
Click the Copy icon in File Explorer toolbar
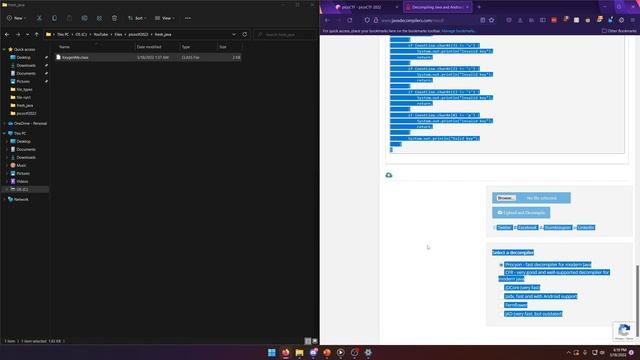click(x=54, y=18)
